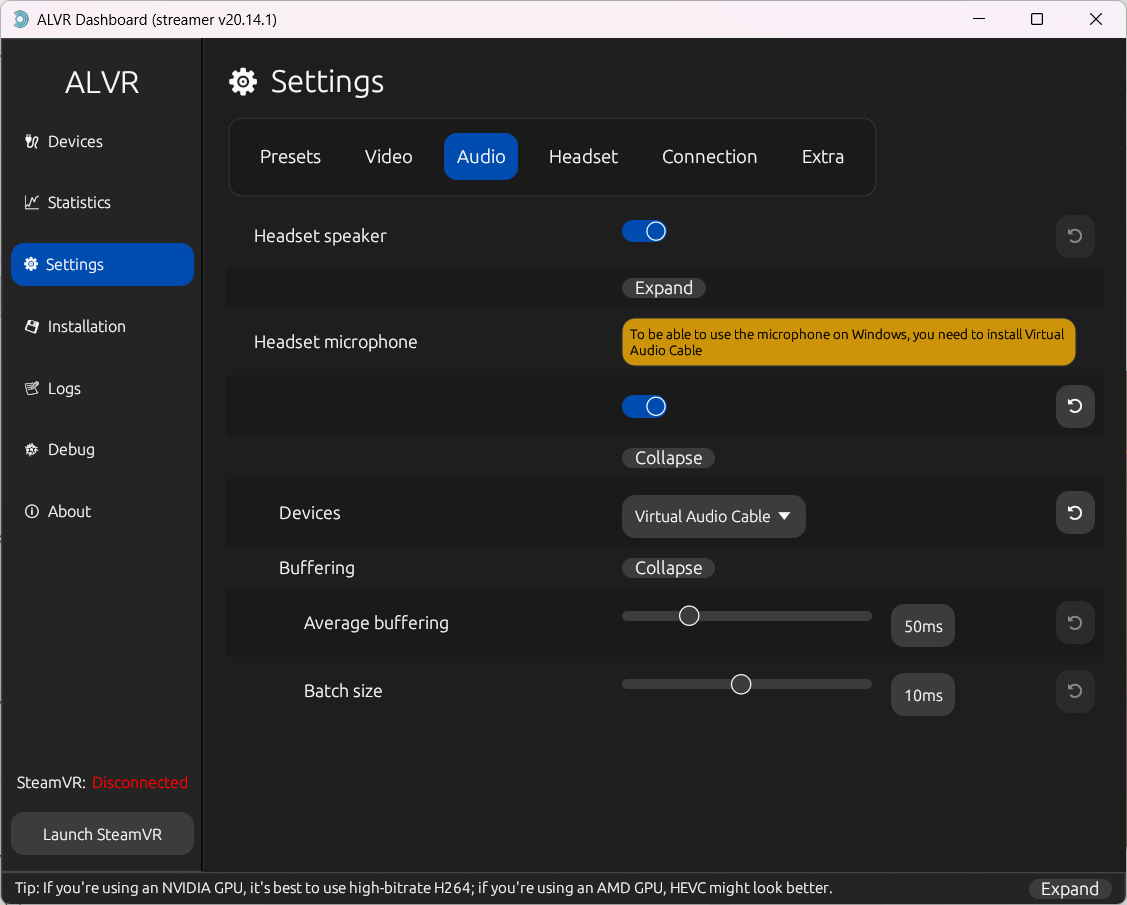Switch to the Connection settings tab
The width and height of the screenshot is (1127, 905).
pyautogui.click(x=709, y=157)
